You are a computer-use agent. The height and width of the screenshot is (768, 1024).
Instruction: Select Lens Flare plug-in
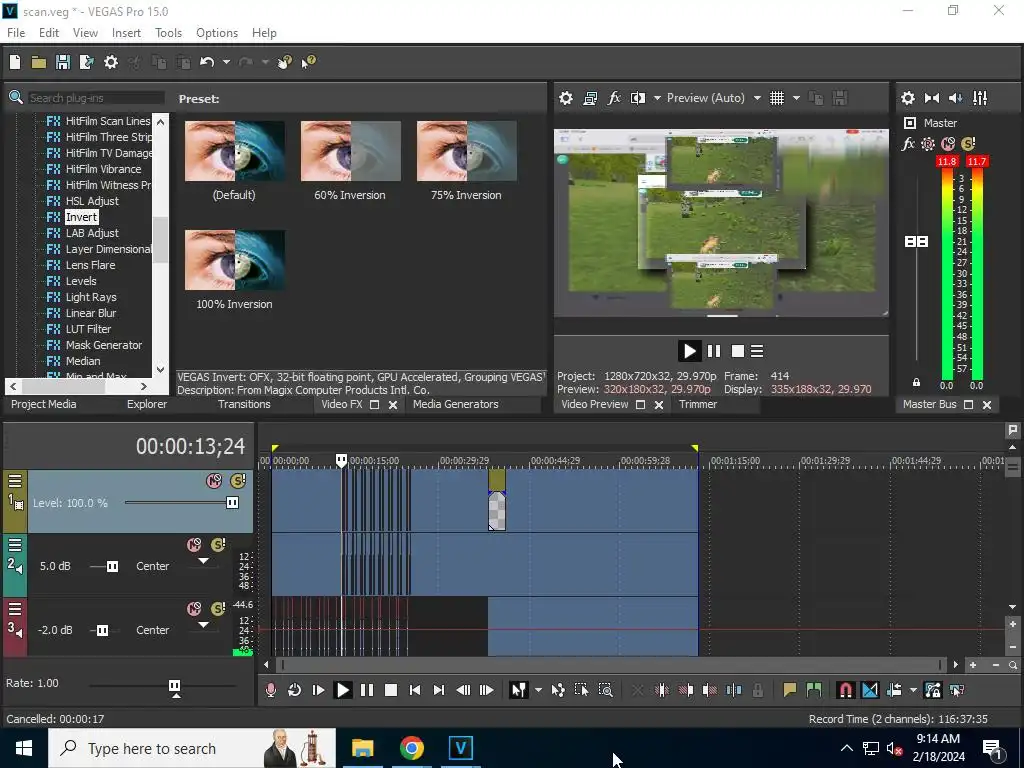(x=90, y=265)
